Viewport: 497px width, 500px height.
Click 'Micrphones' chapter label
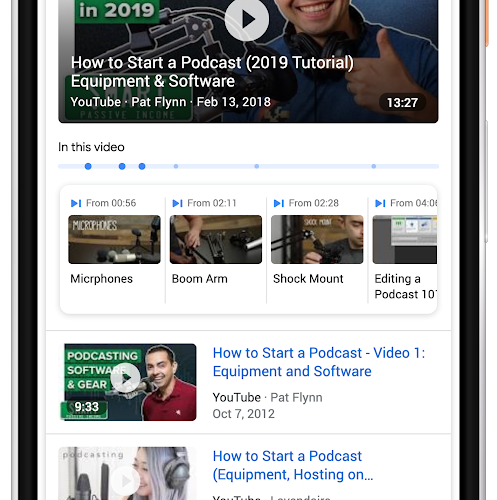click(102, 279)
